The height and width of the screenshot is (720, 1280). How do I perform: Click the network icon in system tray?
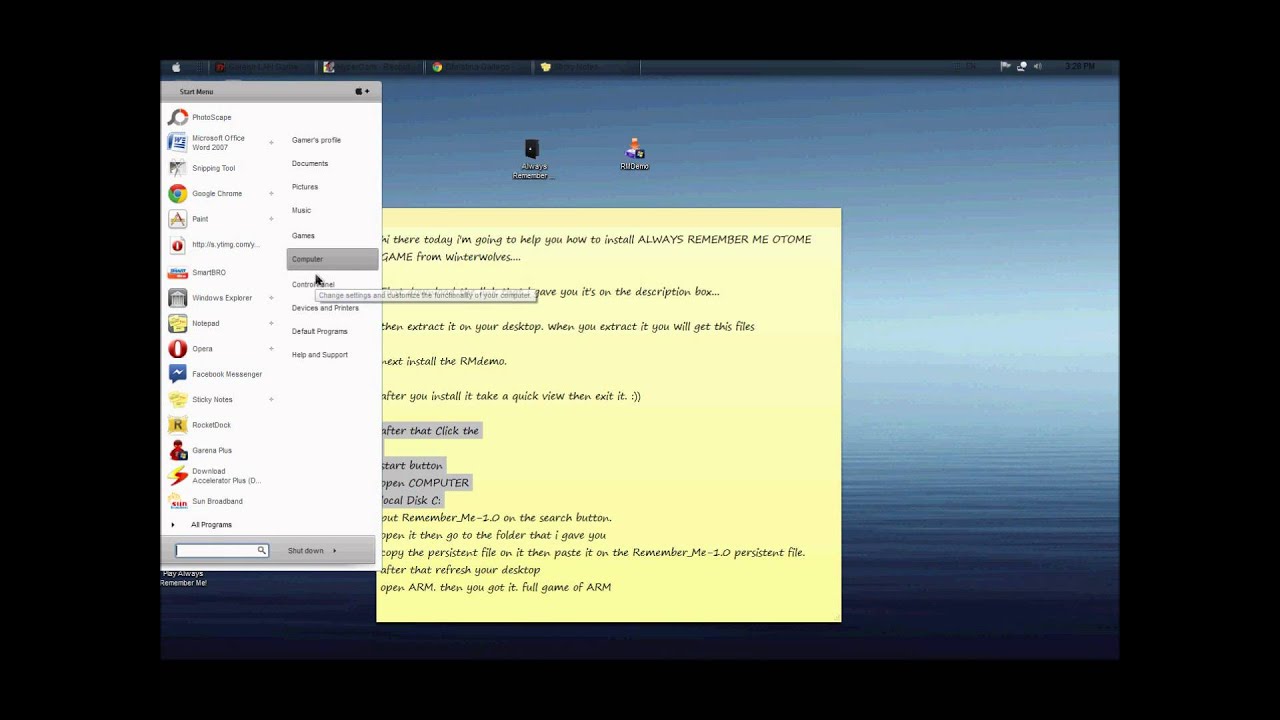[1021, 67]
